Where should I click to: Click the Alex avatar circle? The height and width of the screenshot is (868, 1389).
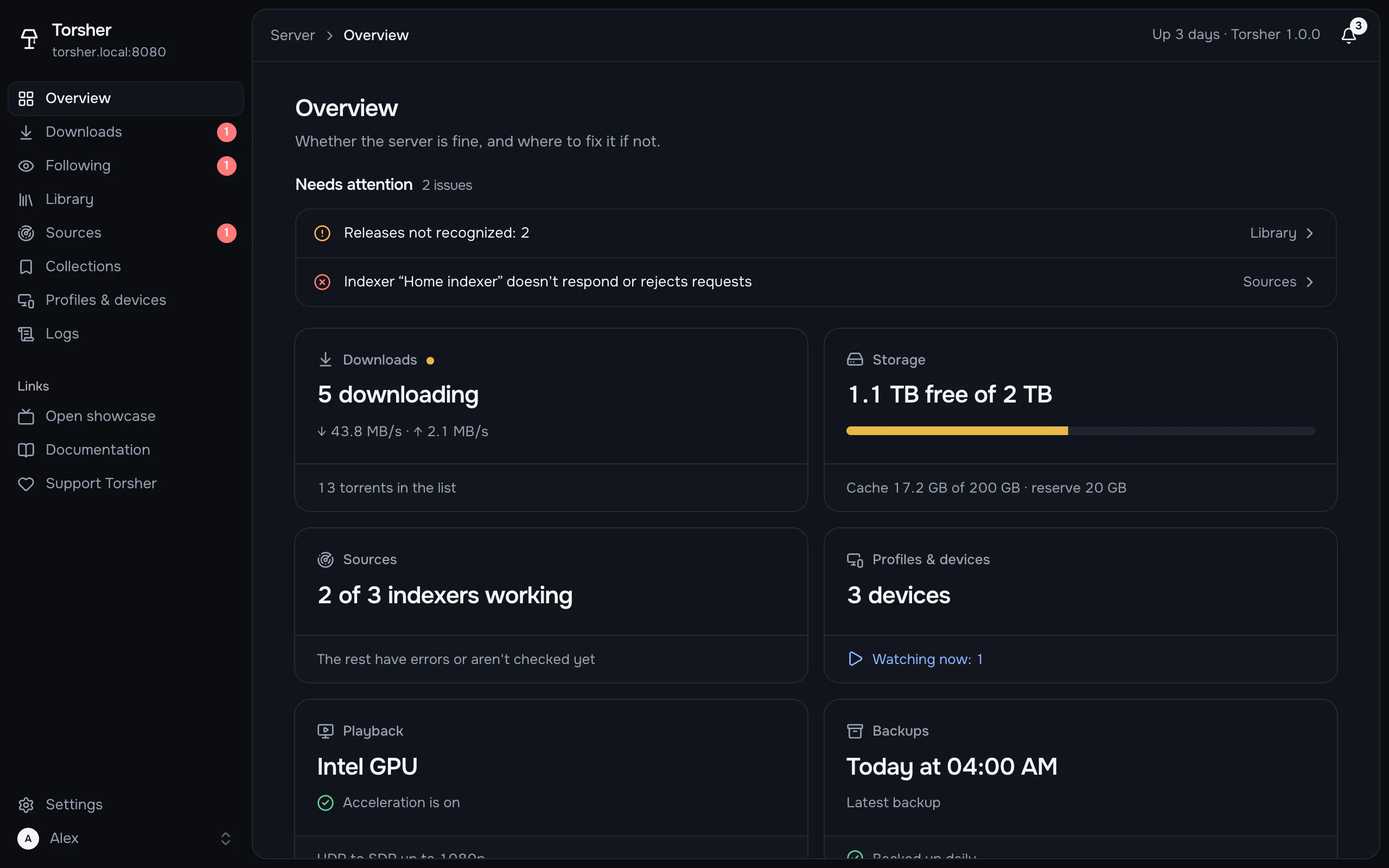[28, 839]
